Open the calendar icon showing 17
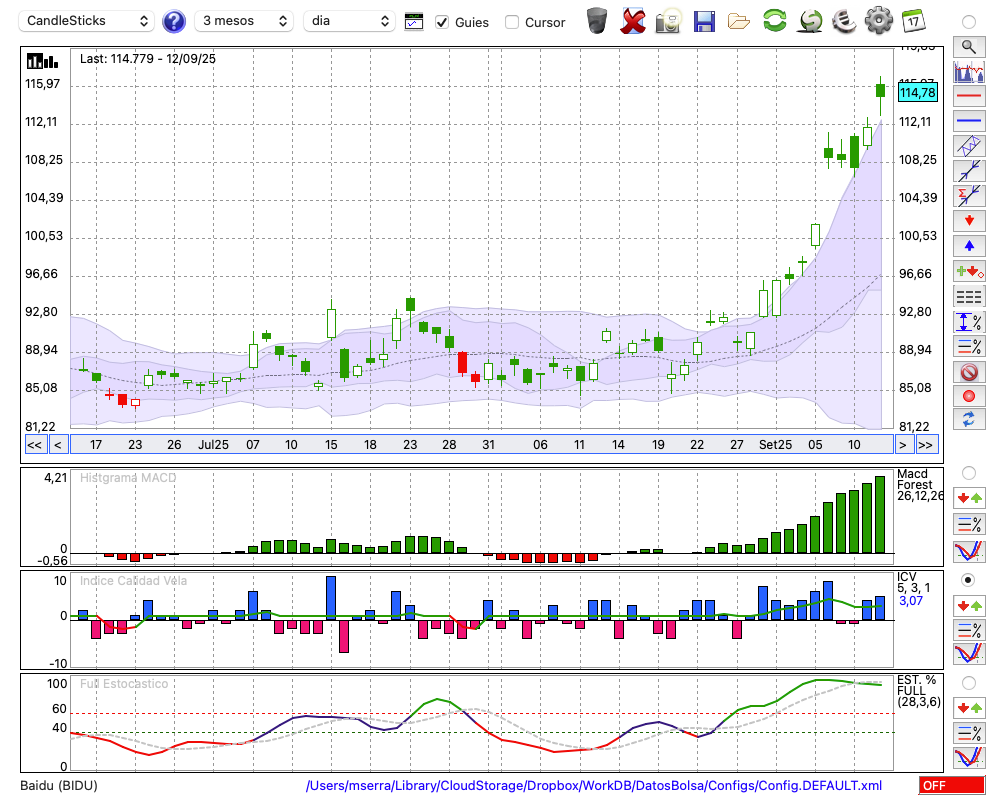1000x800 pixels. click(913, 21)
